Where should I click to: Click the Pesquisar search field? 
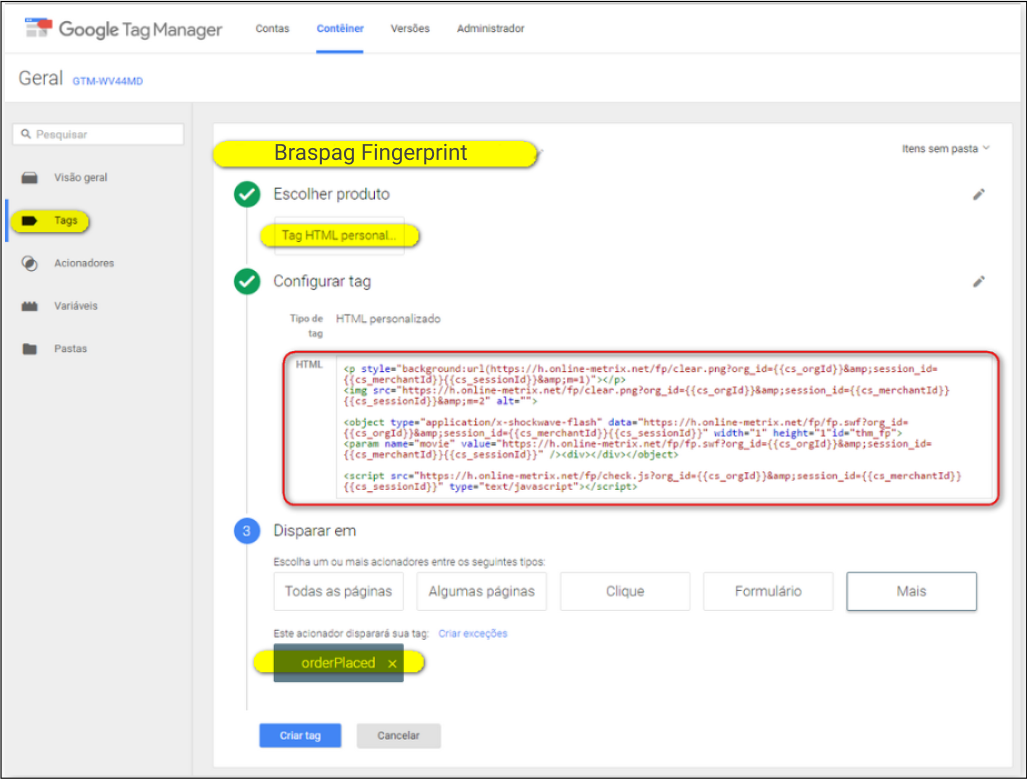pos(97,134)
